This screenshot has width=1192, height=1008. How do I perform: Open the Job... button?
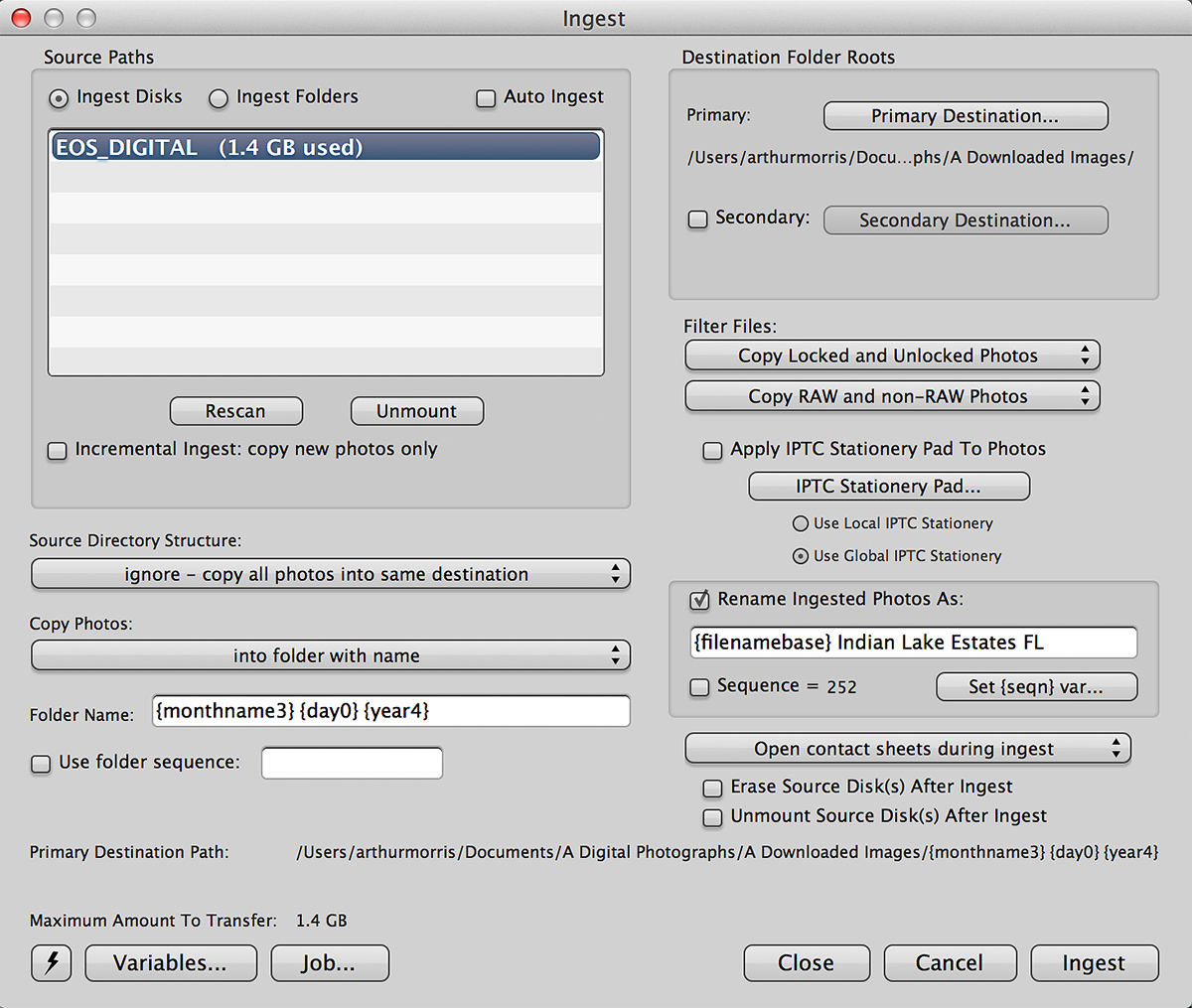point(330,963)
